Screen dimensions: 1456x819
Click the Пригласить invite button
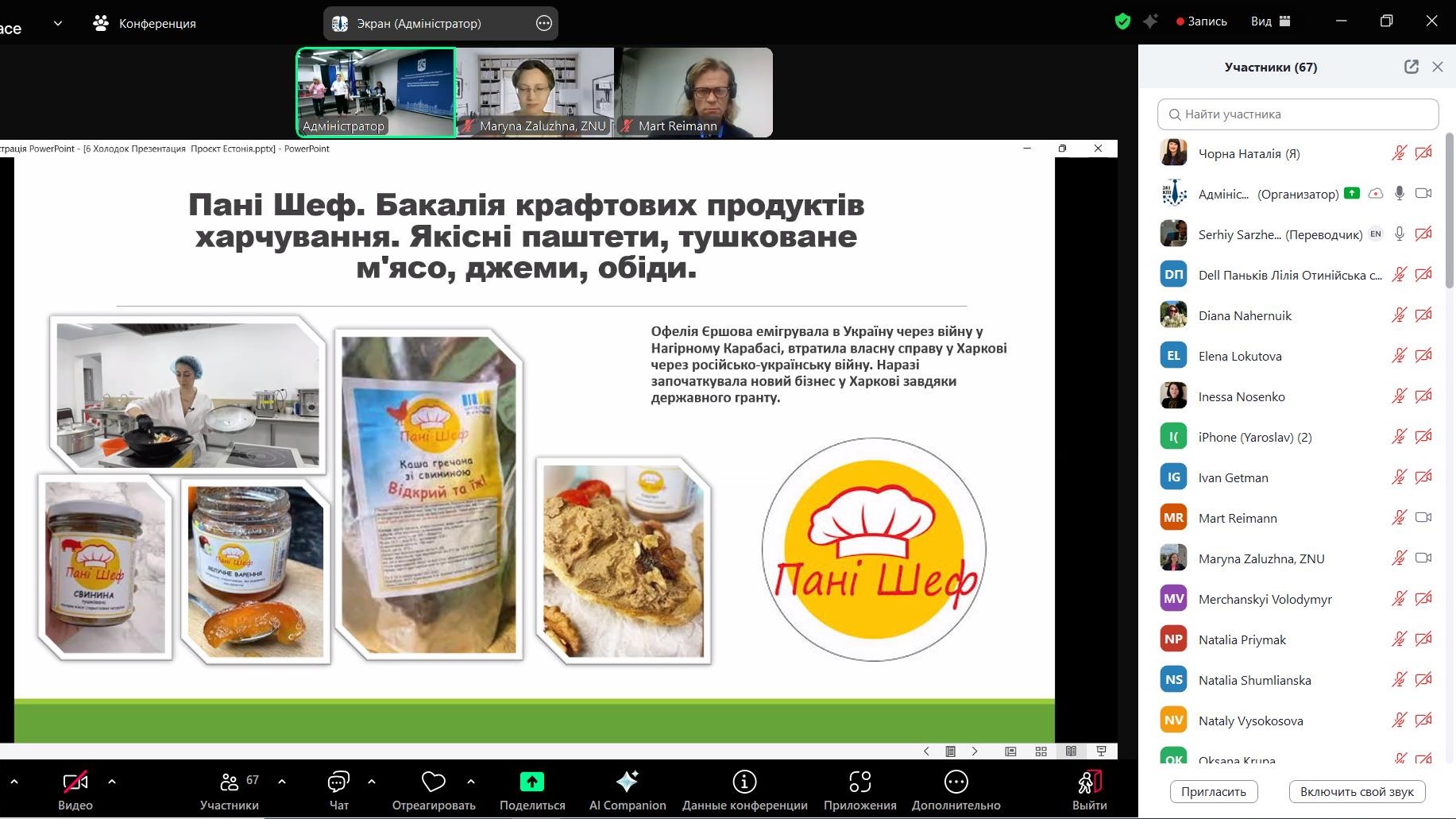coord(1213,791)
